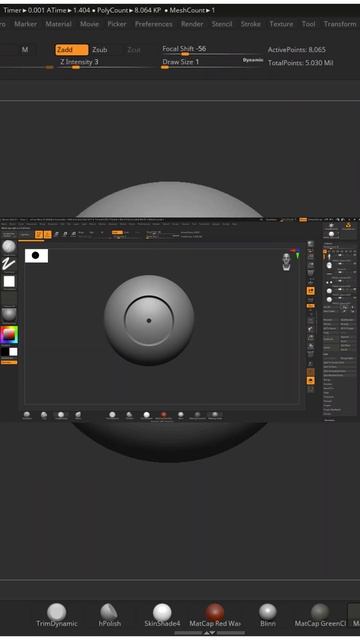Click white reference thumbnail with black dot
This screenshot has width=360, height=640.
pyautogui.click(x=36, y=256)
